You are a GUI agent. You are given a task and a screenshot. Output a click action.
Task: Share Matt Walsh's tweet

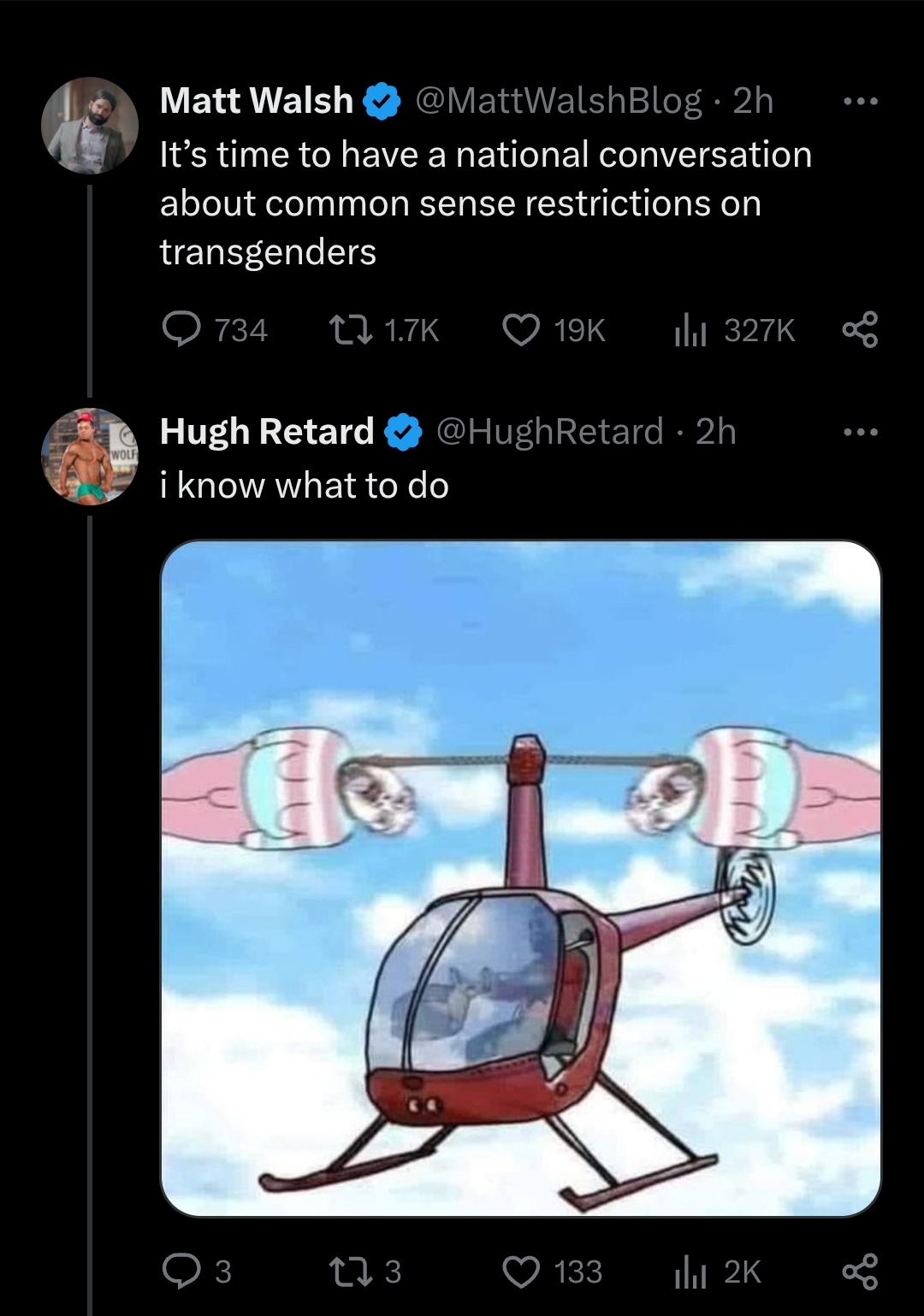860,330
